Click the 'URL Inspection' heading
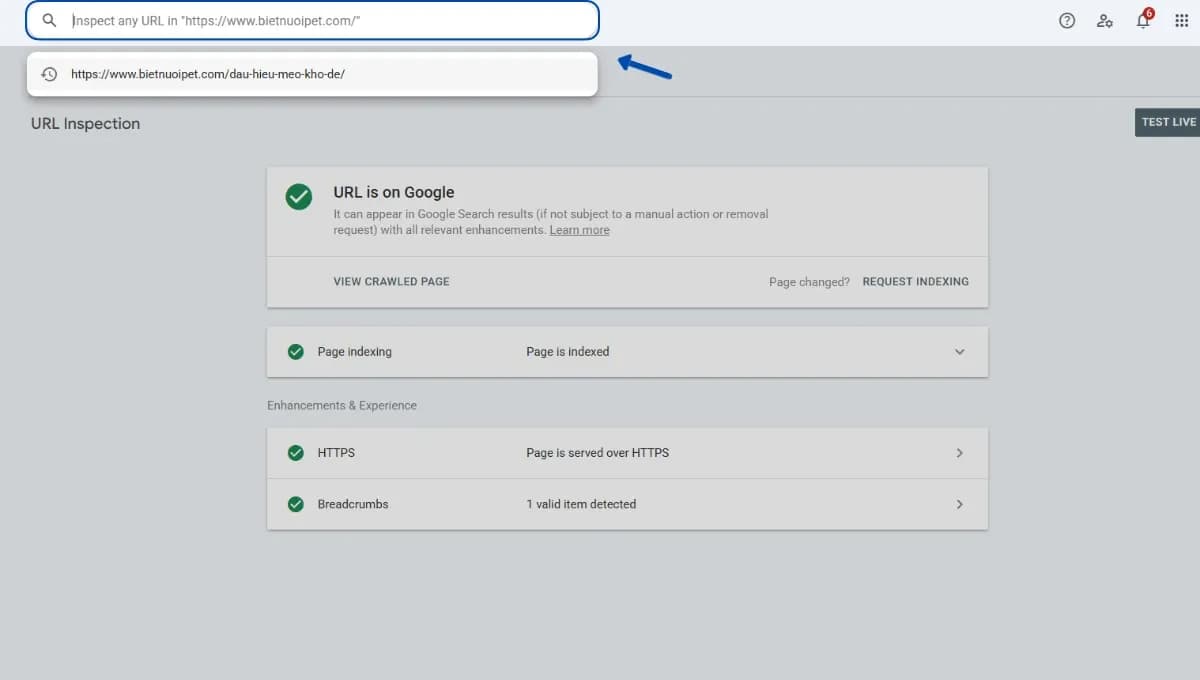1200x680 pixels. [x=85, y=124]
